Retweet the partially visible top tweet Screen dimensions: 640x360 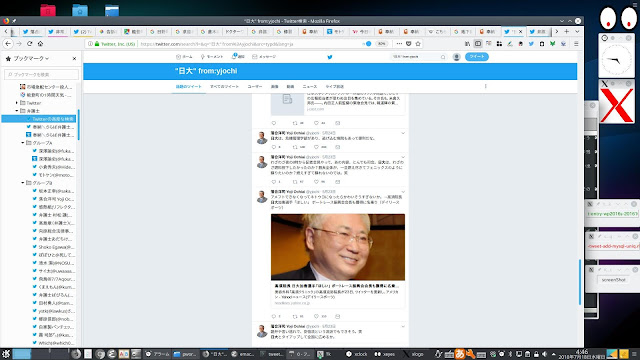295,123
